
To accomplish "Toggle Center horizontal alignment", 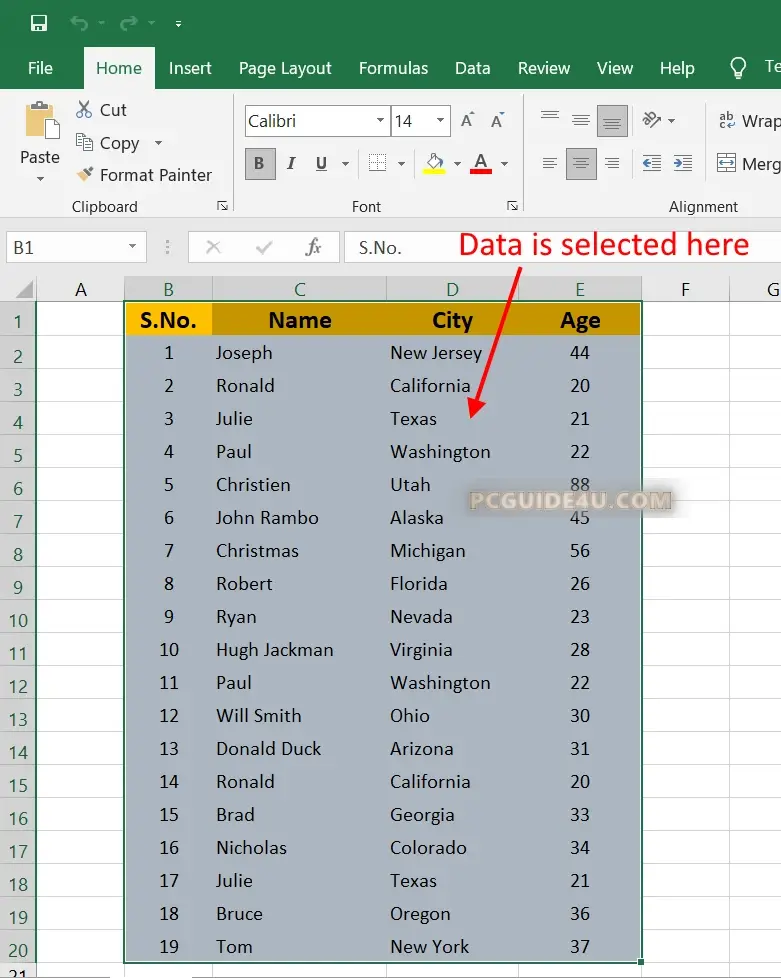I will tap(581, 163).
